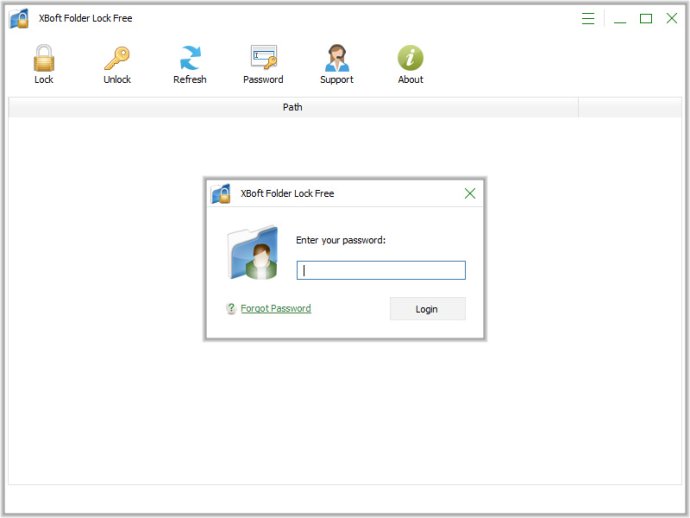The width and height of the screenshot is (690, 518).
Task: Open the Support agent icon
Action: coord(337,58)
